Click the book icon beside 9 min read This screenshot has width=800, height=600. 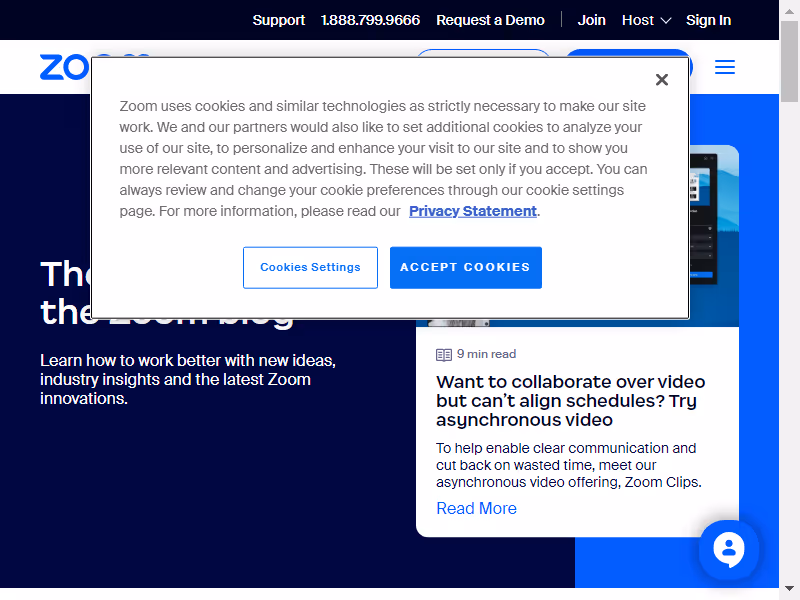444,355
